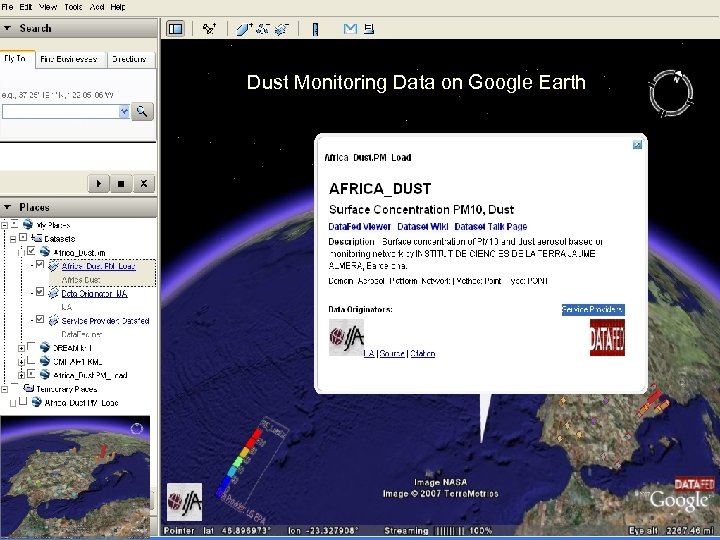Image resolution: width=720 pixels, height=540 pixels.
Task: Click the Datasets folder icon
Action: (x=36, y=238)
